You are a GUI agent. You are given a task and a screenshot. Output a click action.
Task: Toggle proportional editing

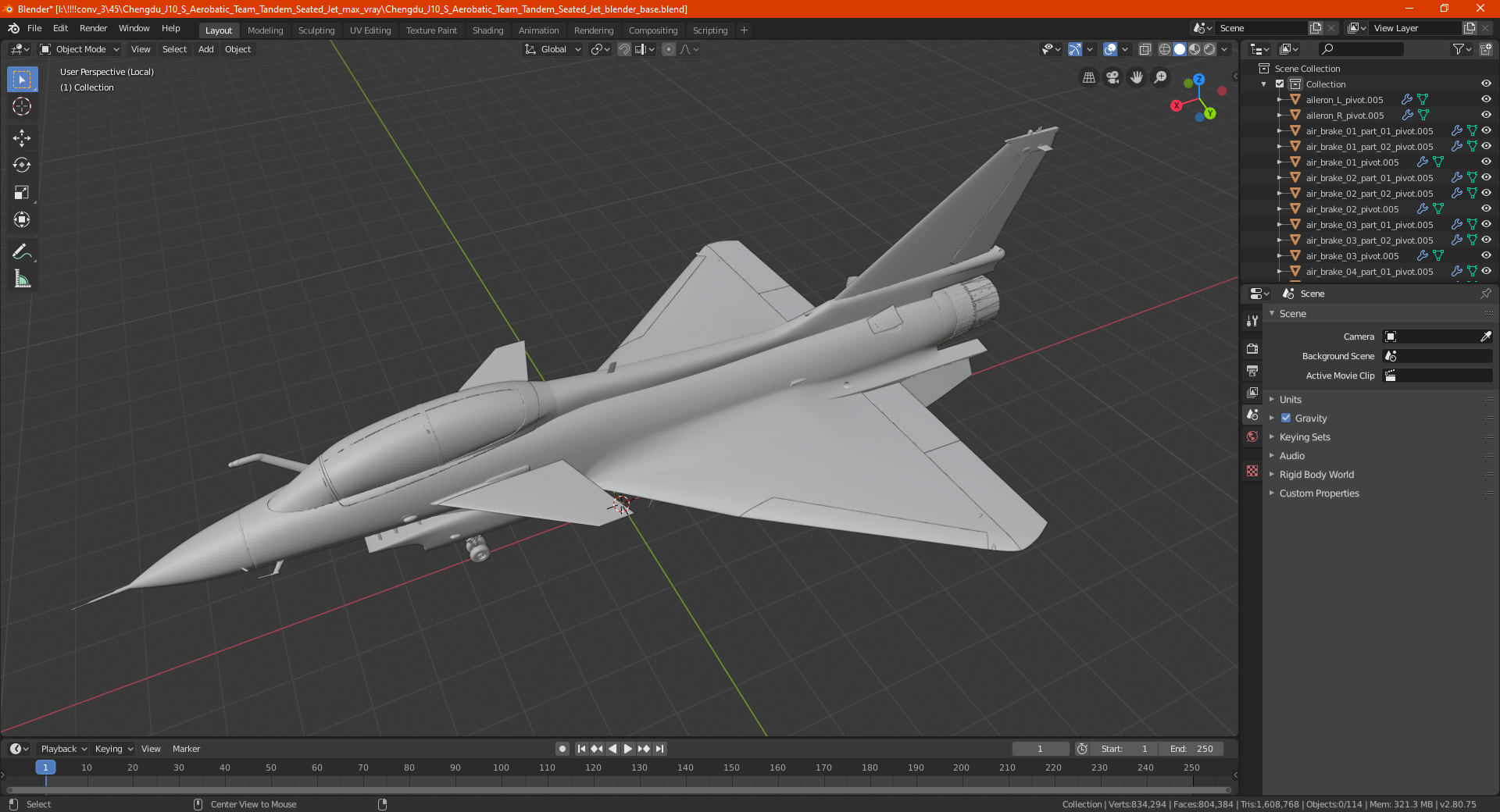669,49
